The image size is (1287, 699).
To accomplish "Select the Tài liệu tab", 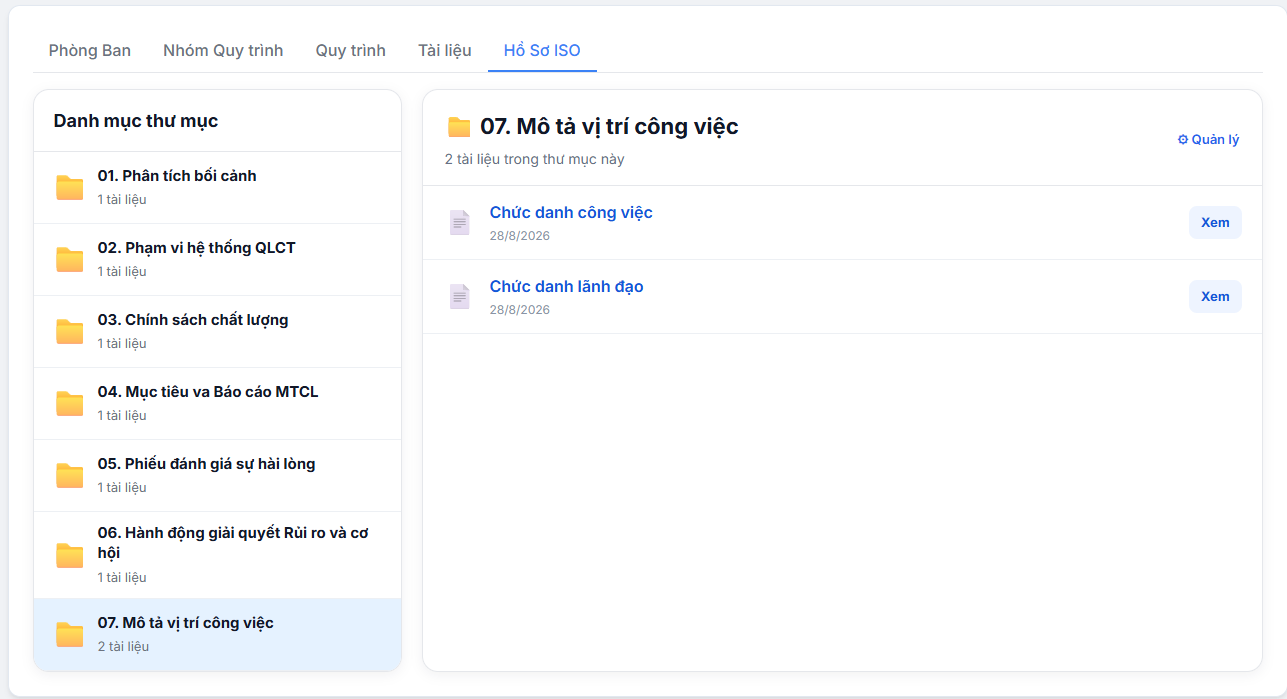I will pyautogui.click(x=445, y=50).
